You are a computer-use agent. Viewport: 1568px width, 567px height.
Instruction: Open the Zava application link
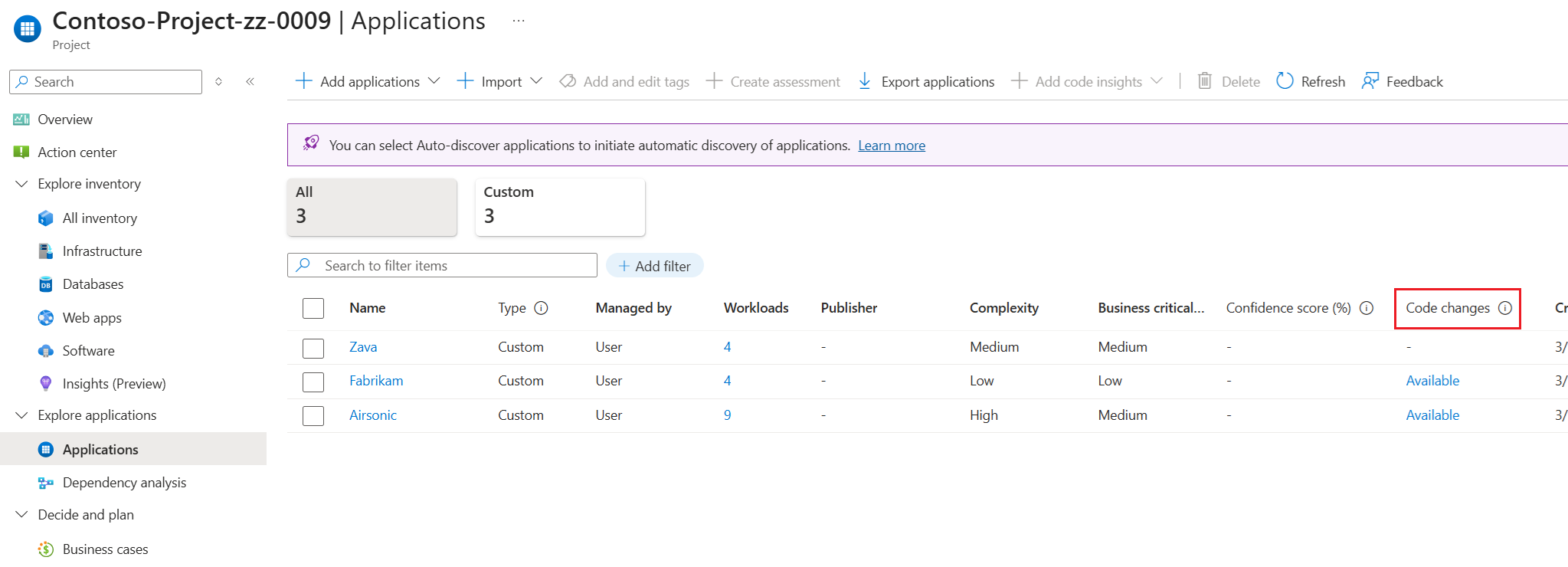363,347
